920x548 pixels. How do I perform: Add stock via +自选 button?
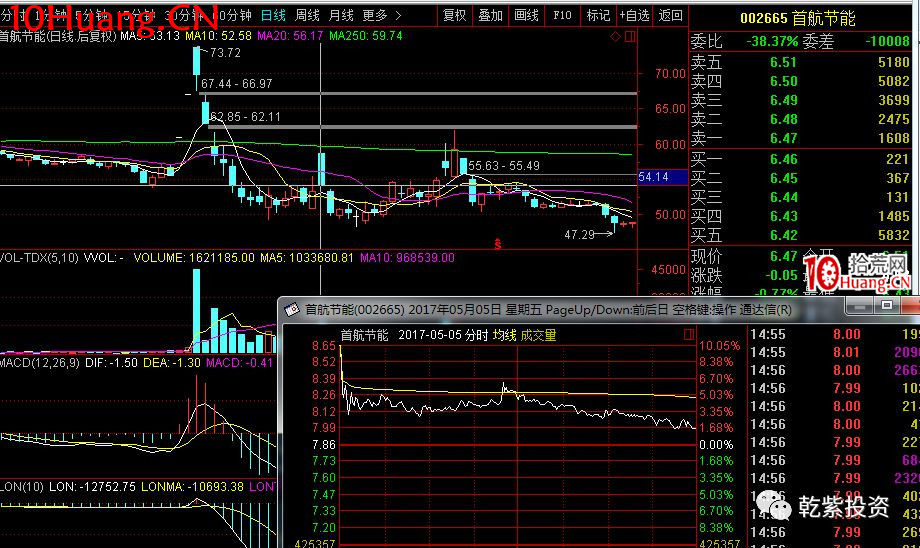click(634, 16)
